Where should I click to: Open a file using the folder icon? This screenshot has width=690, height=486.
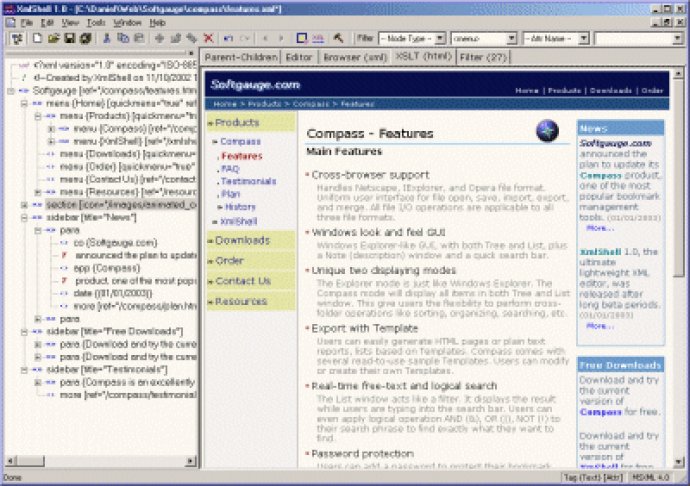(54, 39)
